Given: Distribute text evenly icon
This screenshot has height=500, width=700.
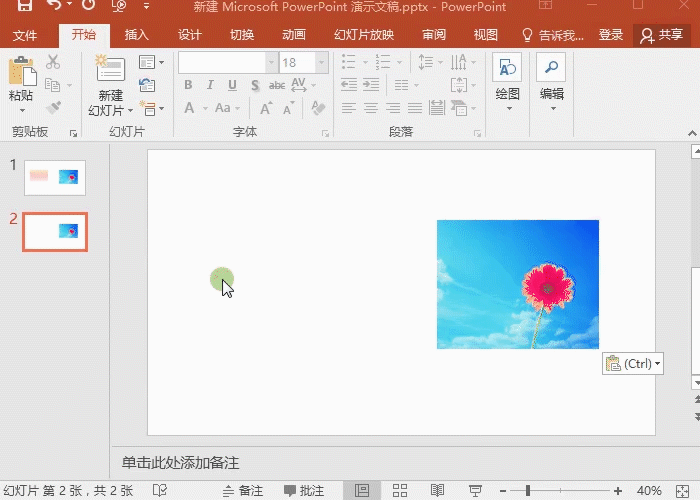Looking at the screenshot, I should pyautogui.click(x=437, y=108).
